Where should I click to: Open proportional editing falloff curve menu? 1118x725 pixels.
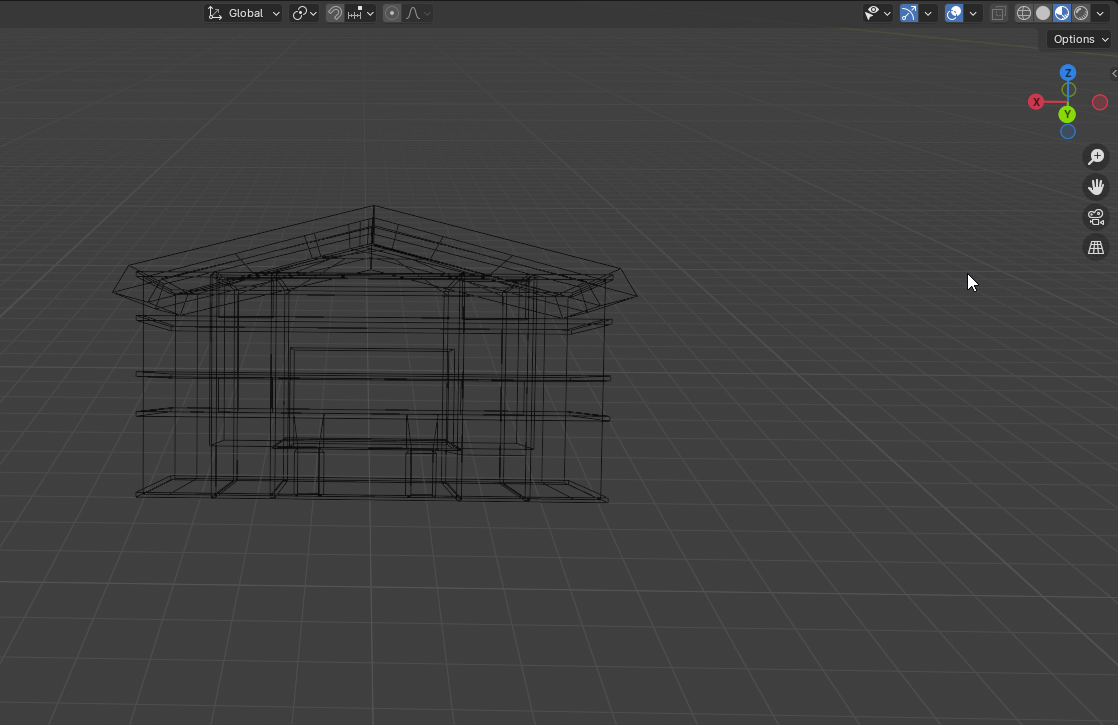[x=418, y=13]
